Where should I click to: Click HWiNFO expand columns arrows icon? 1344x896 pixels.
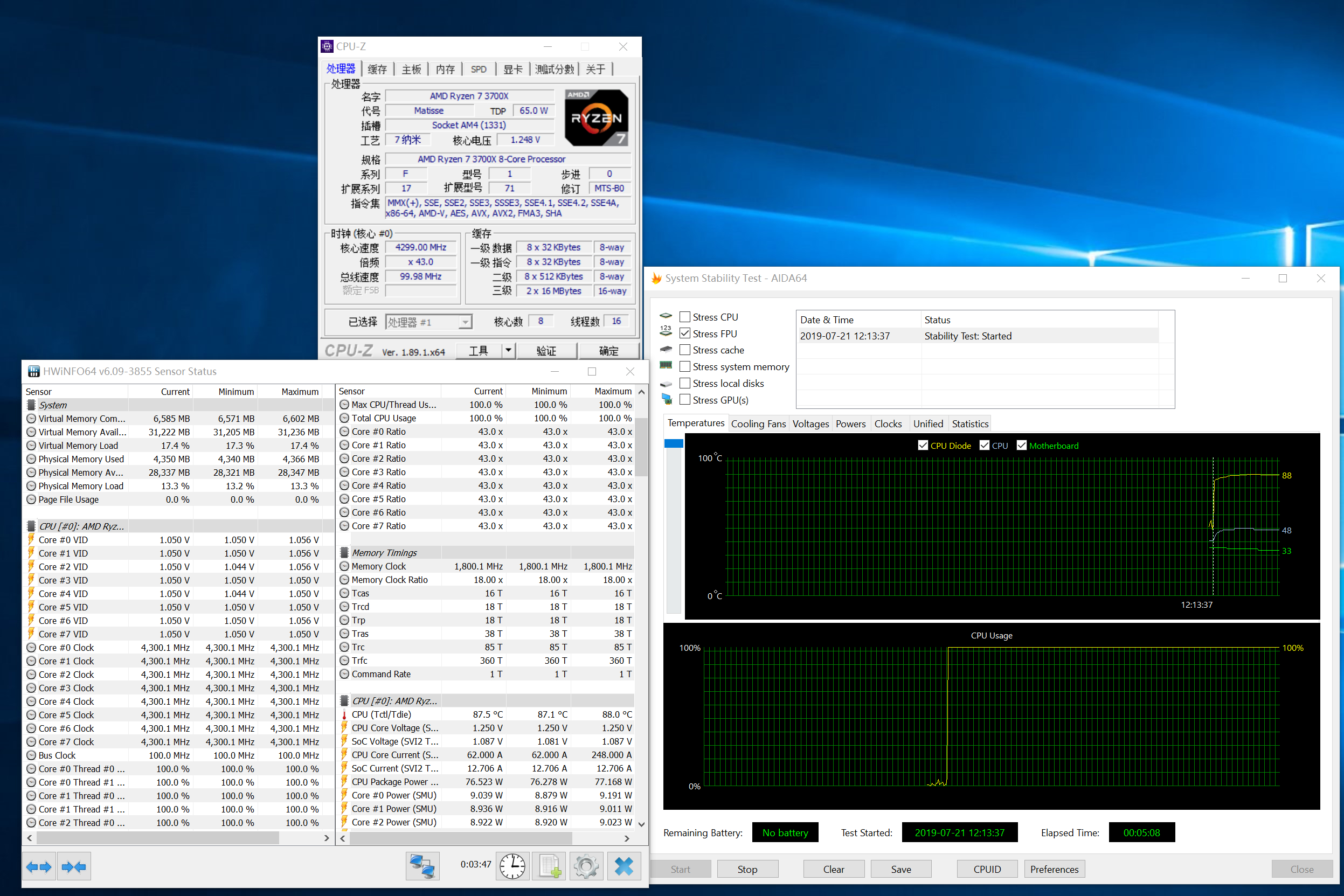(39, 867)
